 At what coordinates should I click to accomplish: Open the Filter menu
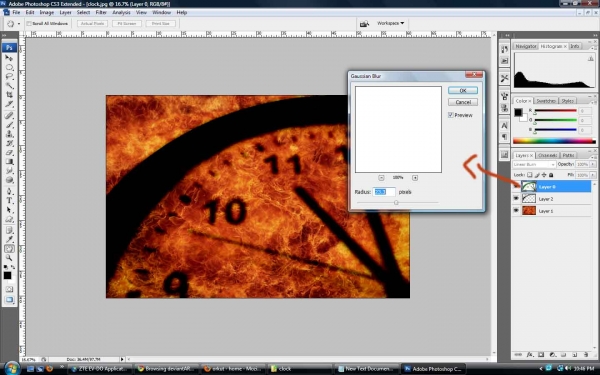point(101,12)
